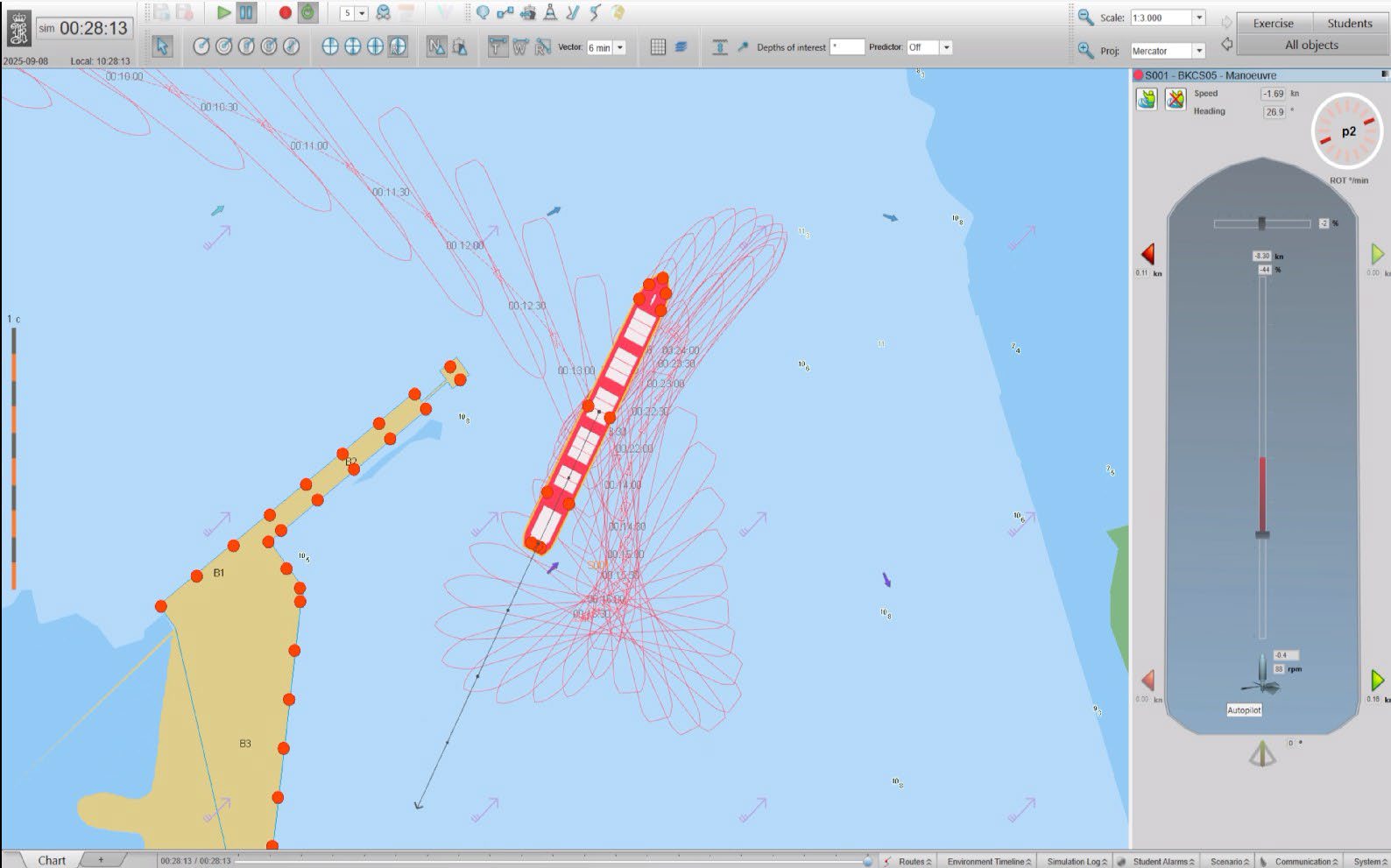Click the engine throttle slider handle

(x=1262, y=534)
